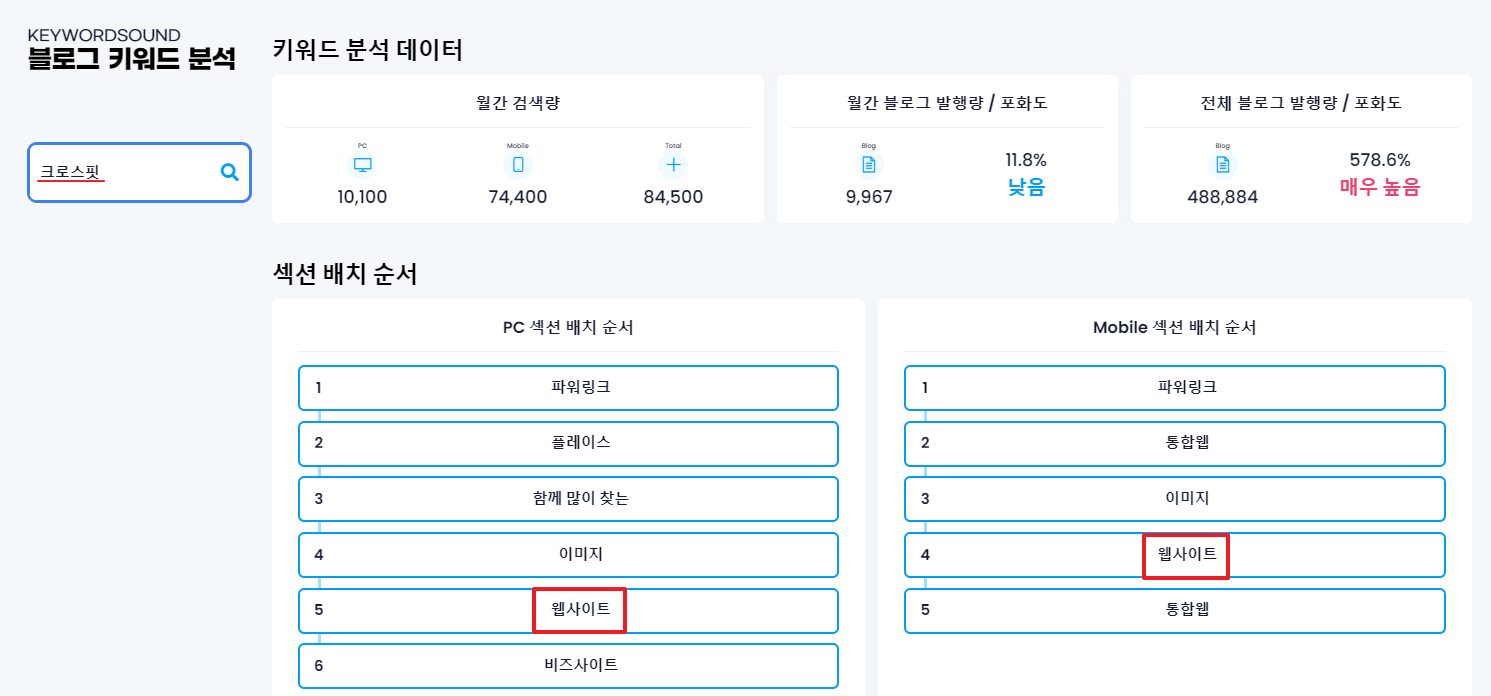Click 통합웹 at Mobile rank 2
This screenshot has height=696, width=1491.
click(x=1175, y=443)
